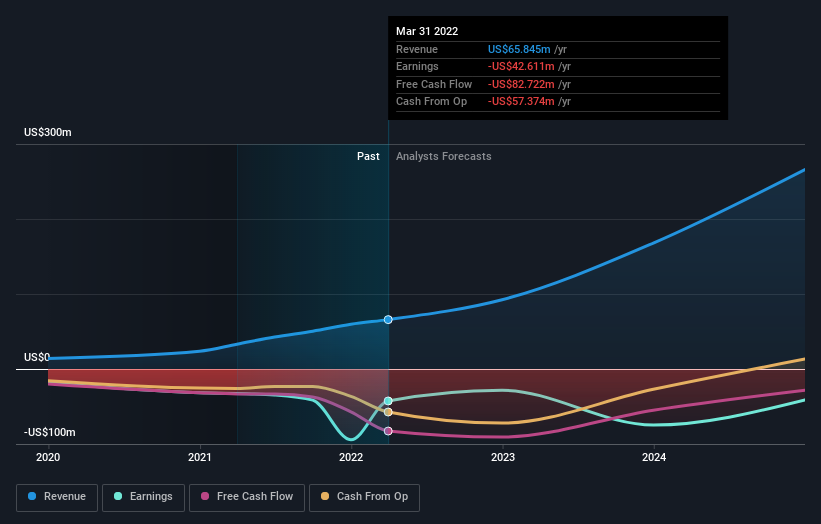Click the US$0 y-axis label
Screen dimensions: 821x524
click(x=37, y=358)
